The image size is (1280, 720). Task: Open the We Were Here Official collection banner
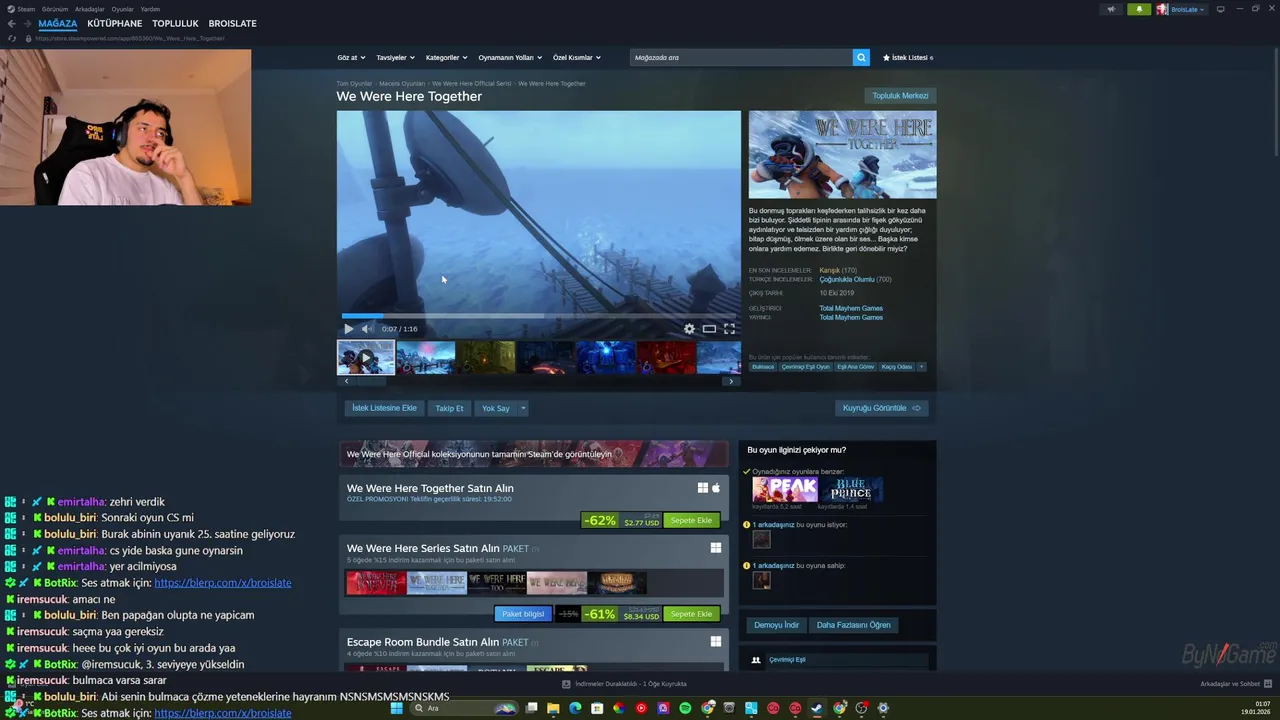click(534, 454)
